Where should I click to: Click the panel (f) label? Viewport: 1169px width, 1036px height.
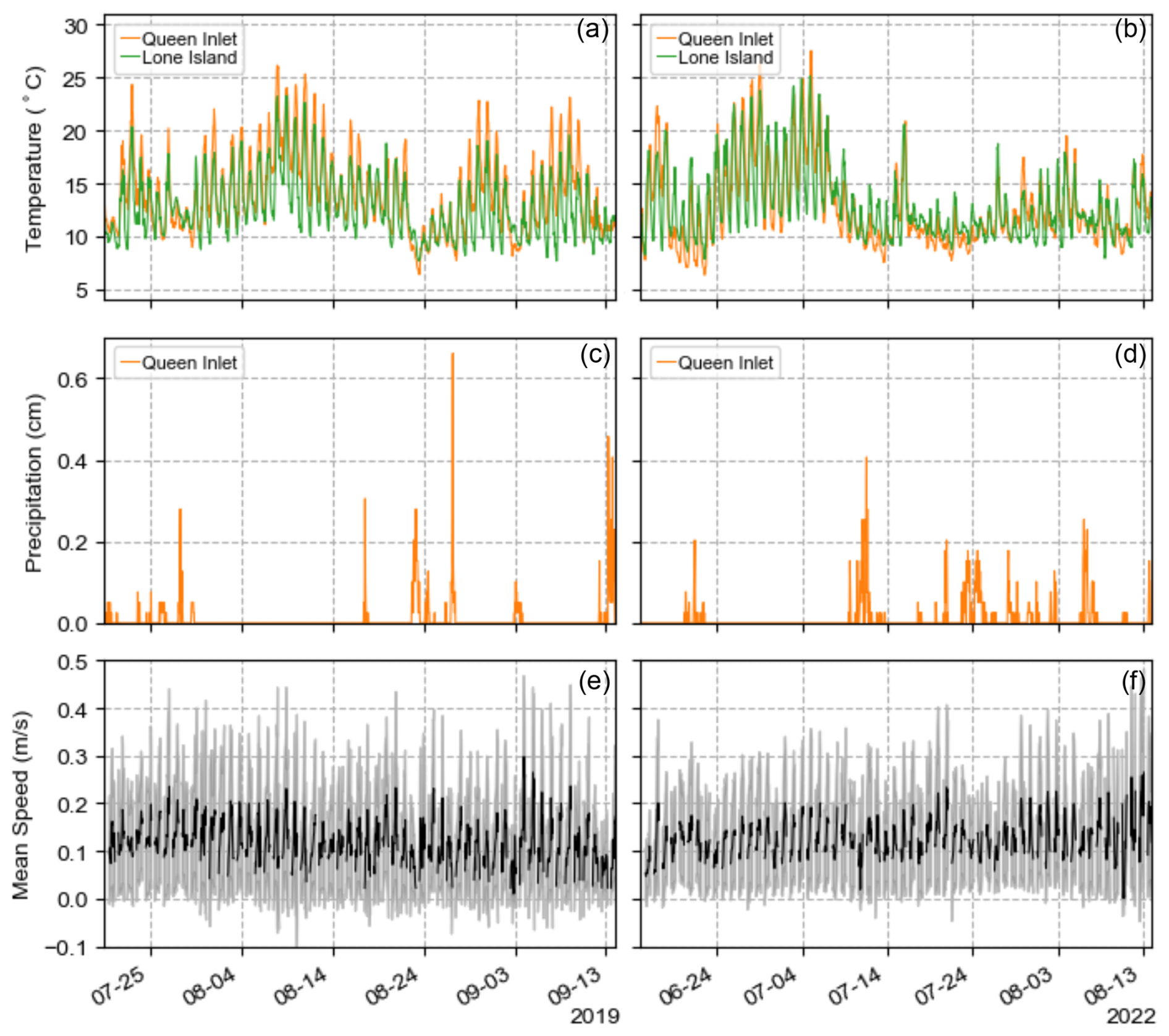point(1133,681)
